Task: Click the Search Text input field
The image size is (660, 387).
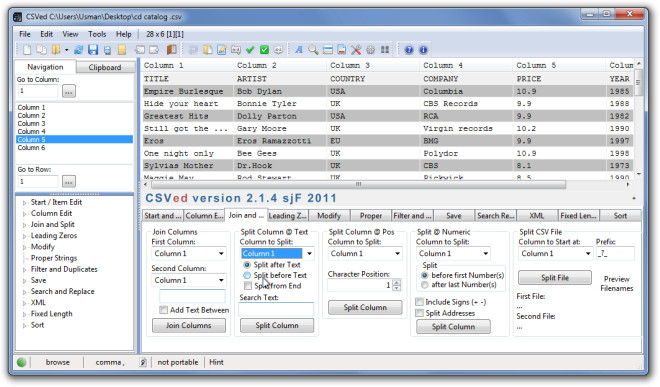Action: pyautogui.click(x=276, y=310)
